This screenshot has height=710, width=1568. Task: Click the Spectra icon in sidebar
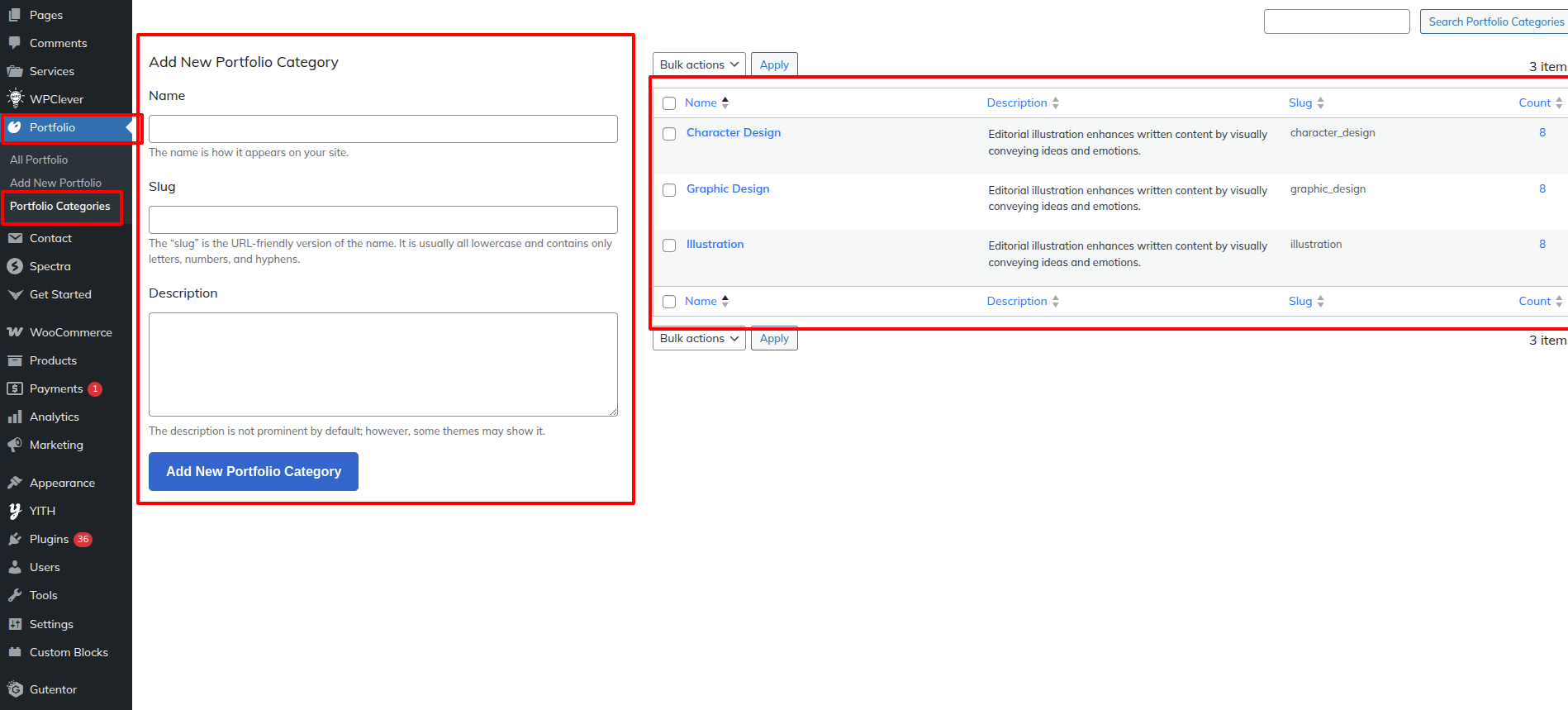pos(15,266)
